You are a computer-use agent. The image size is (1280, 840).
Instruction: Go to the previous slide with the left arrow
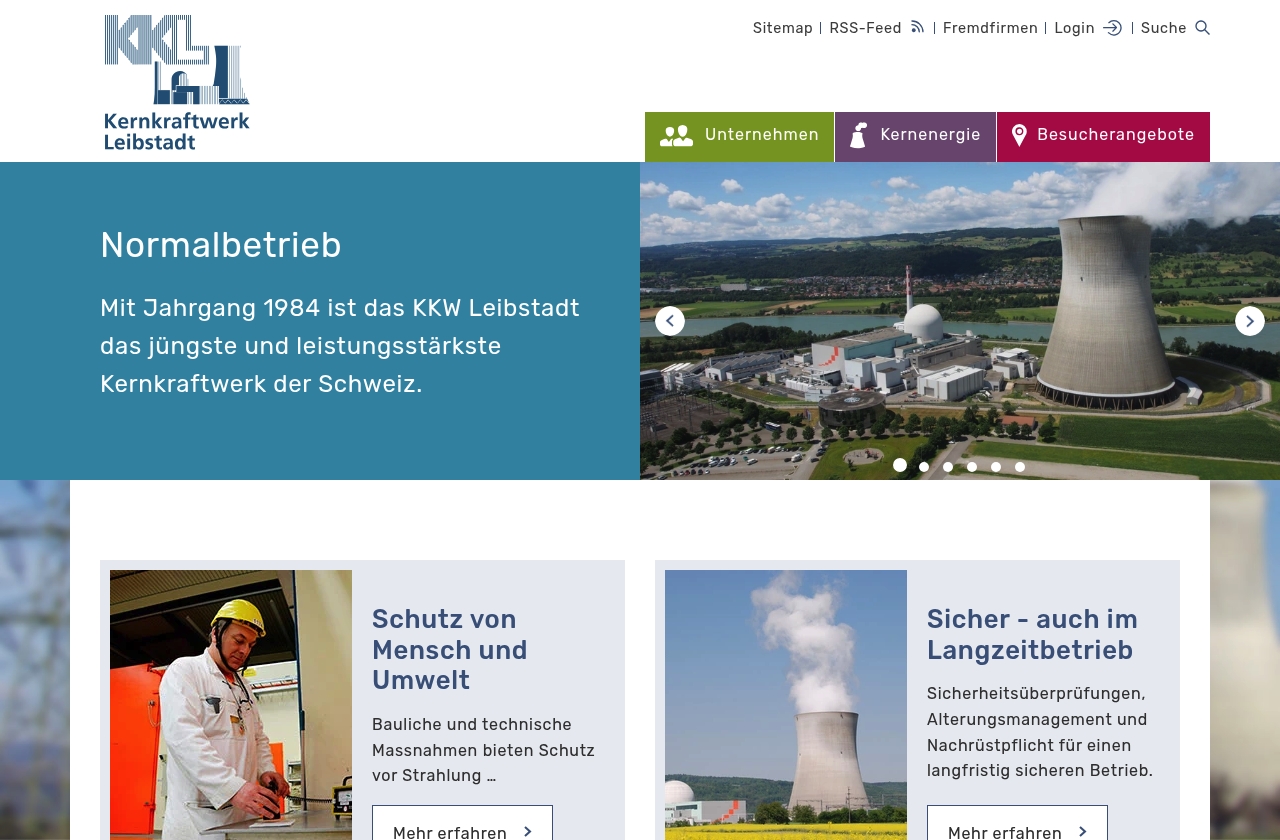click(670, 321)
